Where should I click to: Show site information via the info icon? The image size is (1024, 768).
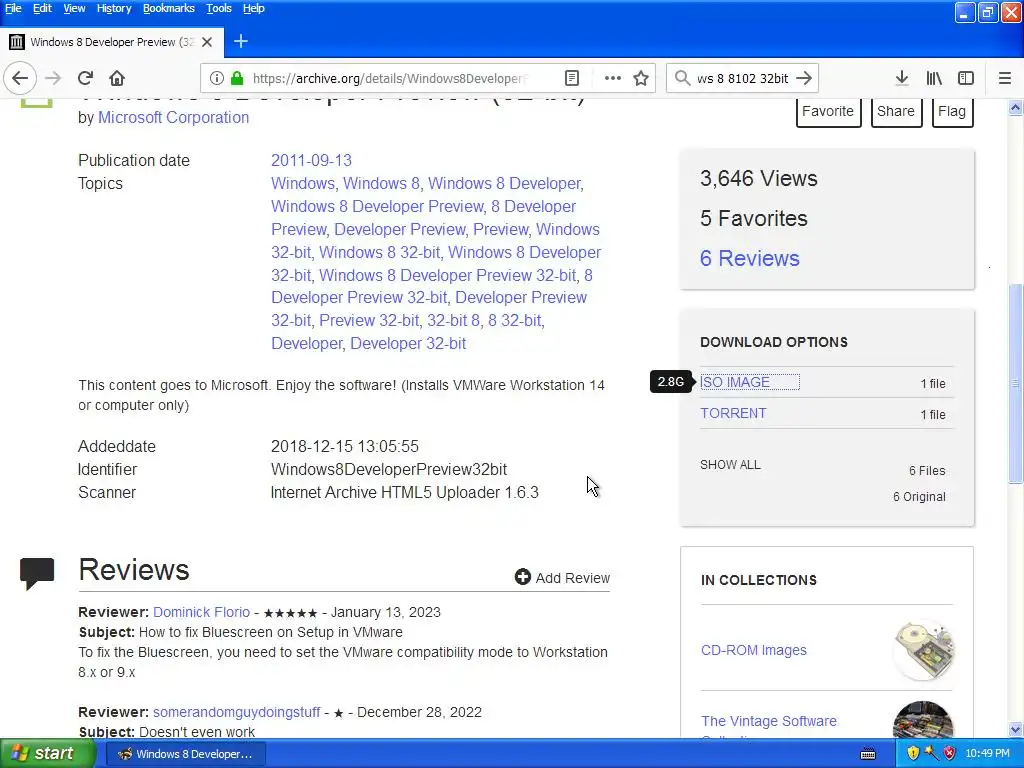[x=216, y=78]
